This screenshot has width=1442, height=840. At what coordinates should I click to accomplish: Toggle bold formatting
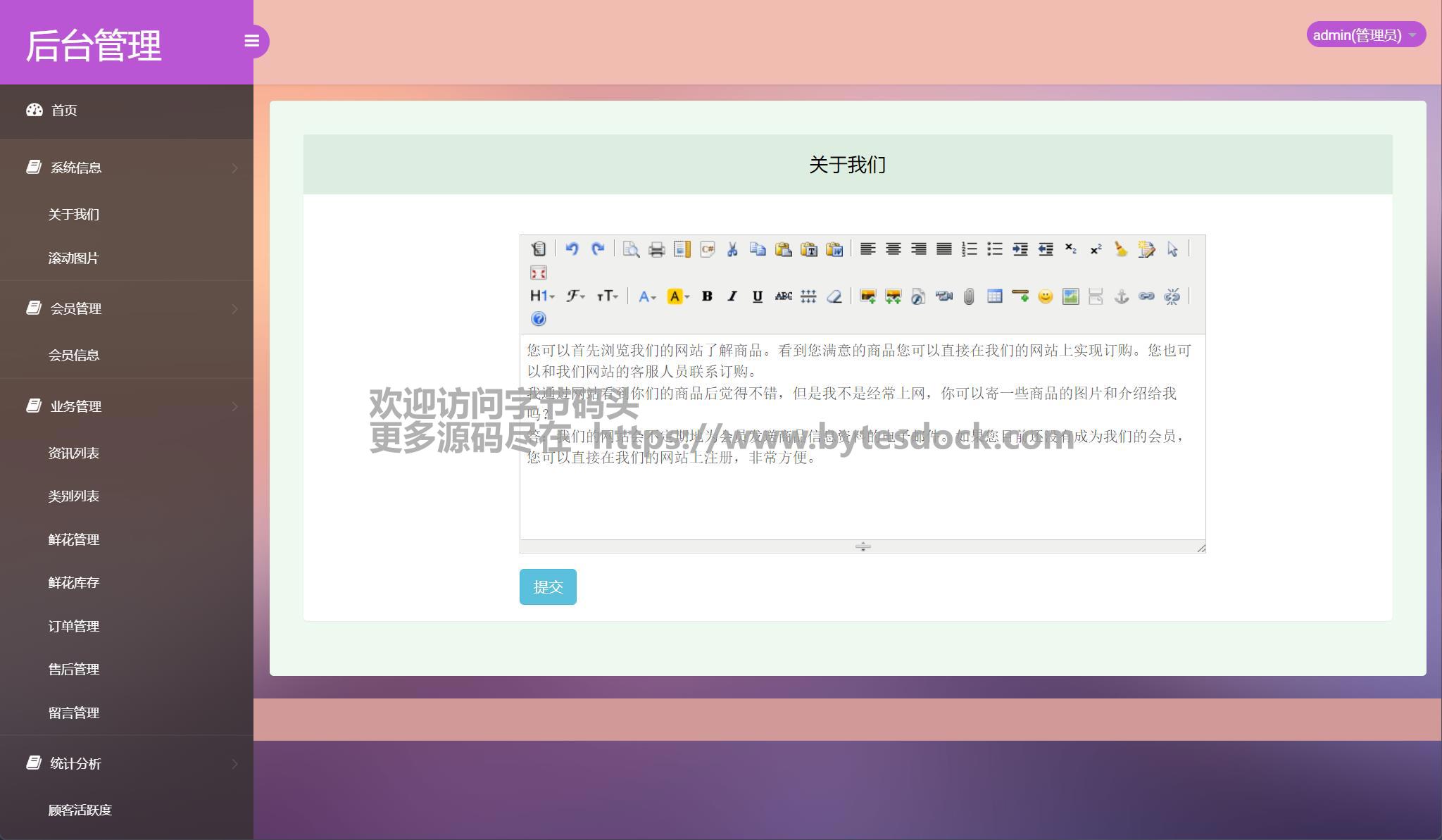click(x=707, y=296)
